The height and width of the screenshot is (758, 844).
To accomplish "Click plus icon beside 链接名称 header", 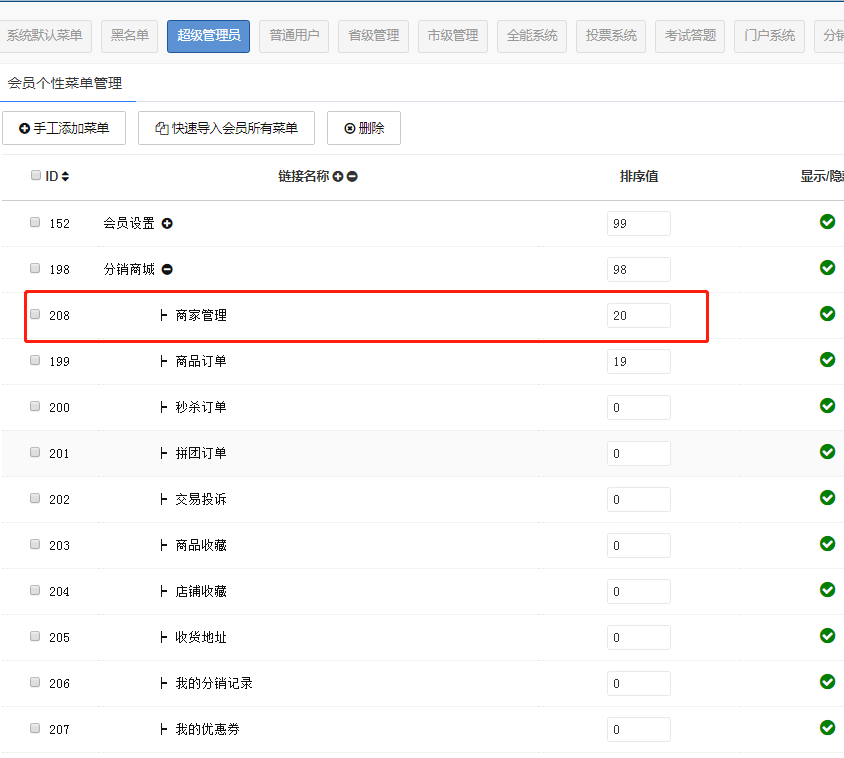I will coord(338,177).
